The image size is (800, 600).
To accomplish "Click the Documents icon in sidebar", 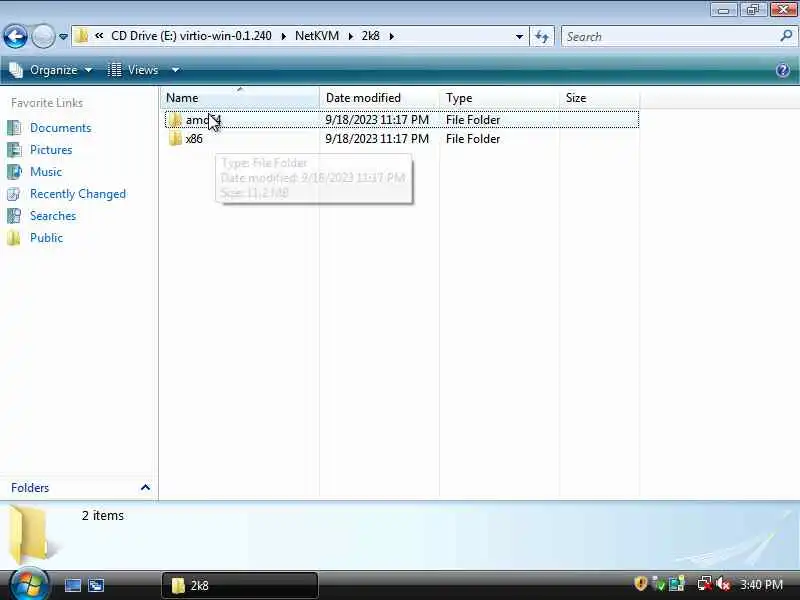I will tap(14, 128).
